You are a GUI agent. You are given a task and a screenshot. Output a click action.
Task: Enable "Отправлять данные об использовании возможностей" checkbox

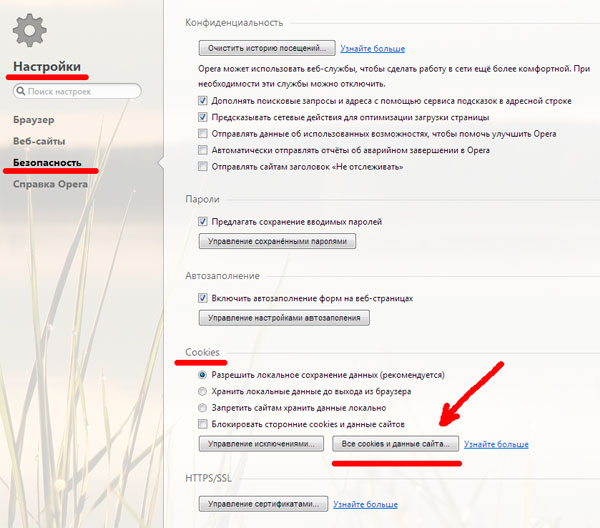point(203,133)
